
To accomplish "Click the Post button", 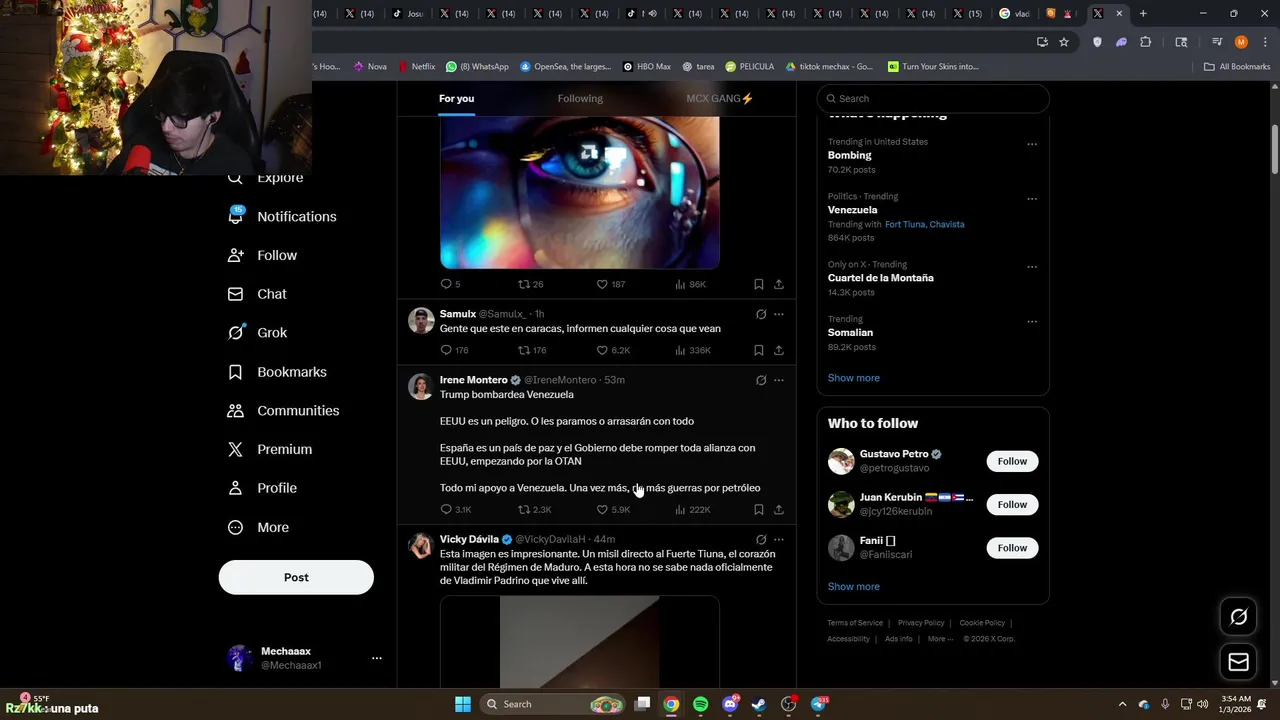I will click(x=296, y=577).
